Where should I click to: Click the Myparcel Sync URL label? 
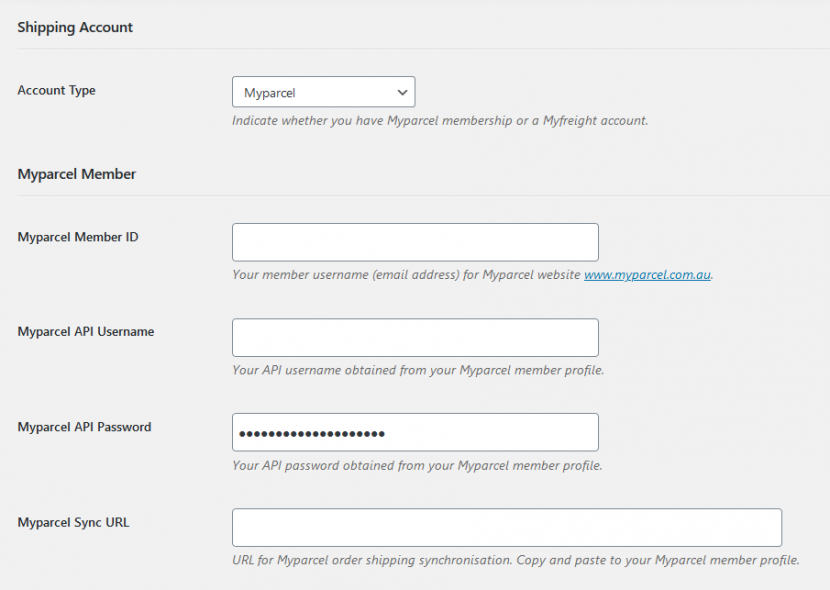click(x=72, y=522)
